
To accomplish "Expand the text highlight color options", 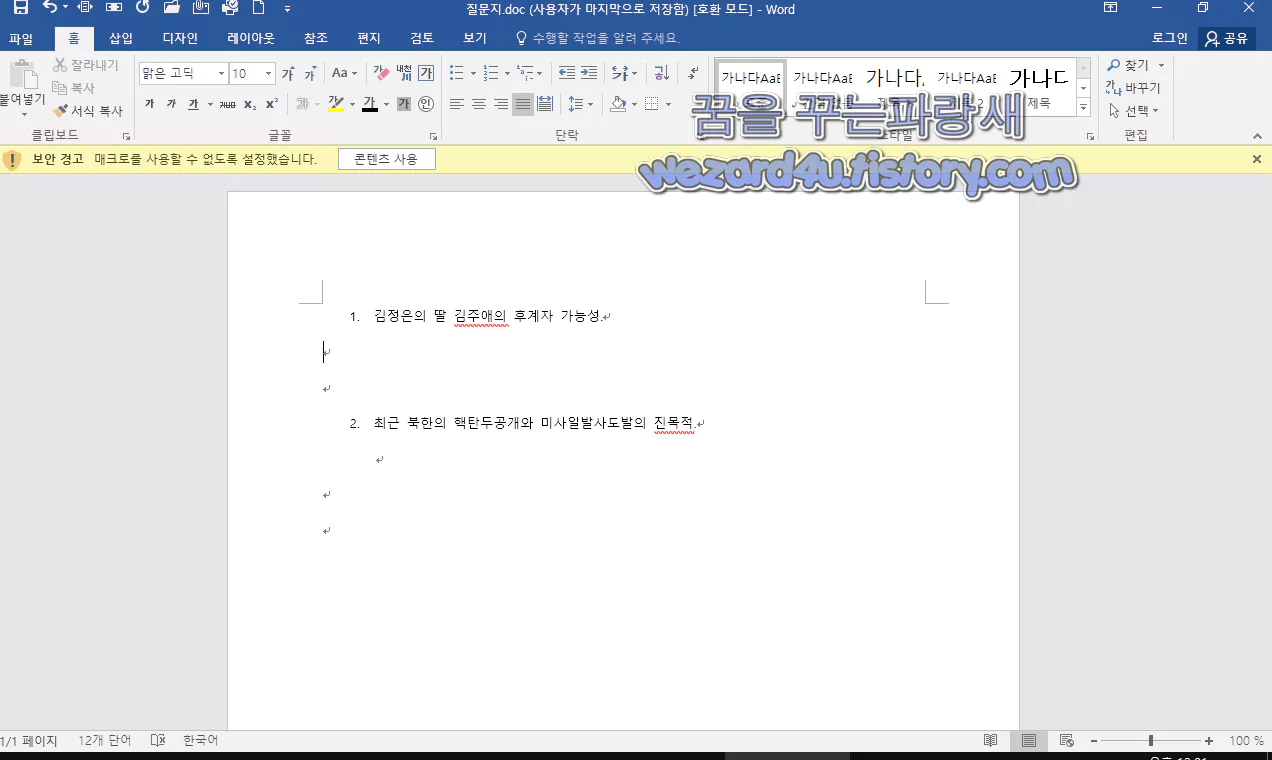I will point(351,103).
